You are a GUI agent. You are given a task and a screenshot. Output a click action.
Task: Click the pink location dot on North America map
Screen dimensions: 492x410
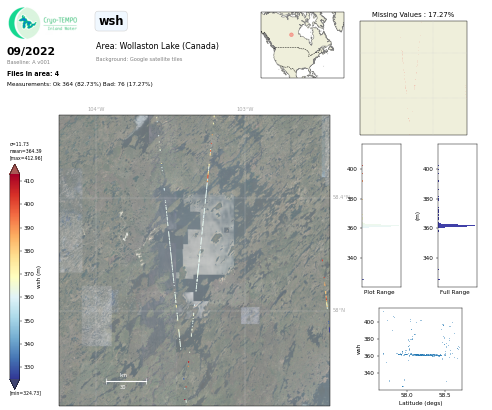[291, 35]
